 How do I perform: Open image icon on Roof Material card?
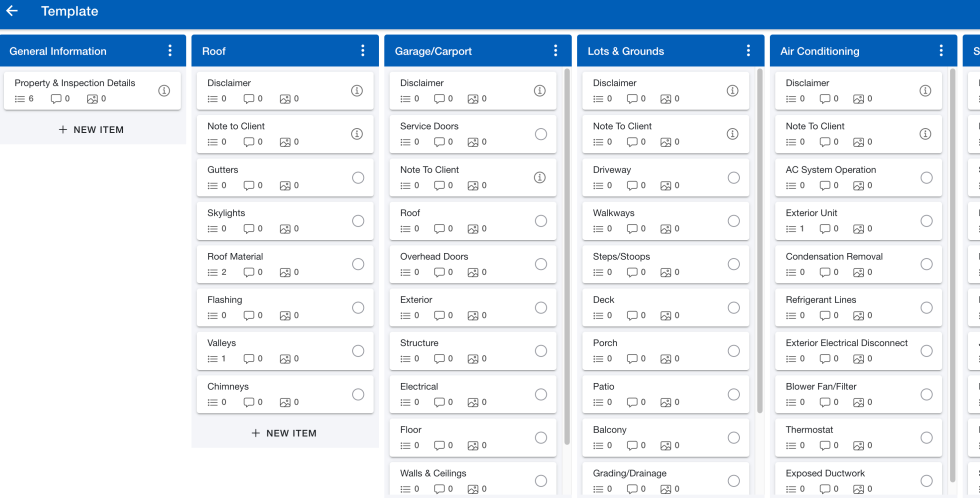(285, 272)
